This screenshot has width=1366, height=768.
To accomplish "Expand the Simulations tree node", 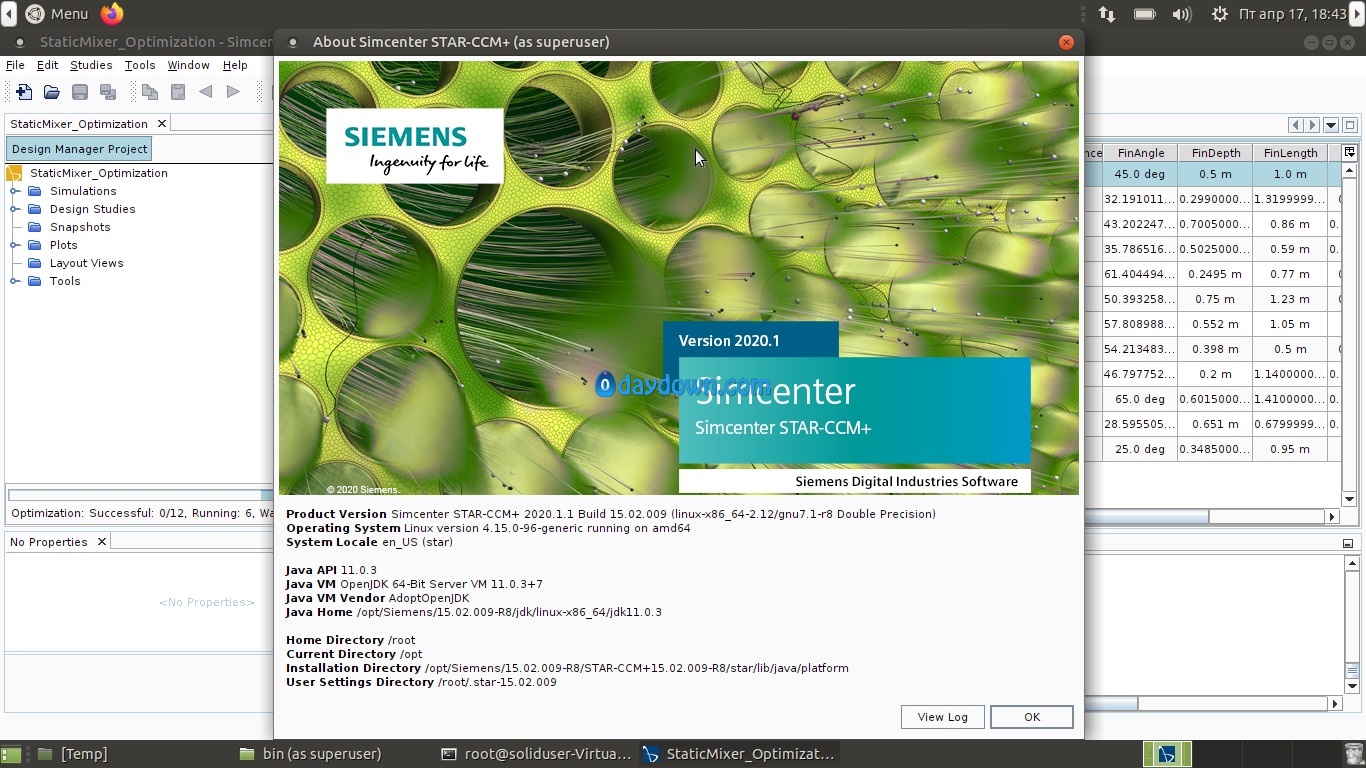I will coord(15,191).
